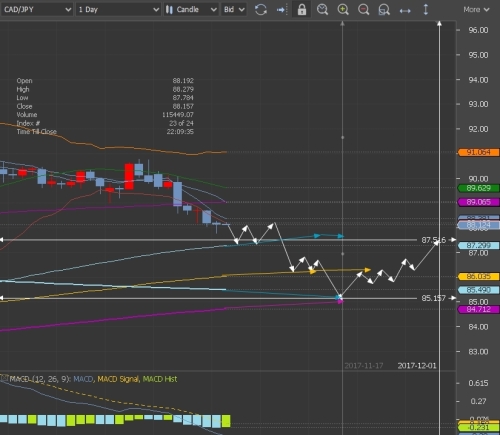Select the 85.157 horizontal line label

[433, 298]
